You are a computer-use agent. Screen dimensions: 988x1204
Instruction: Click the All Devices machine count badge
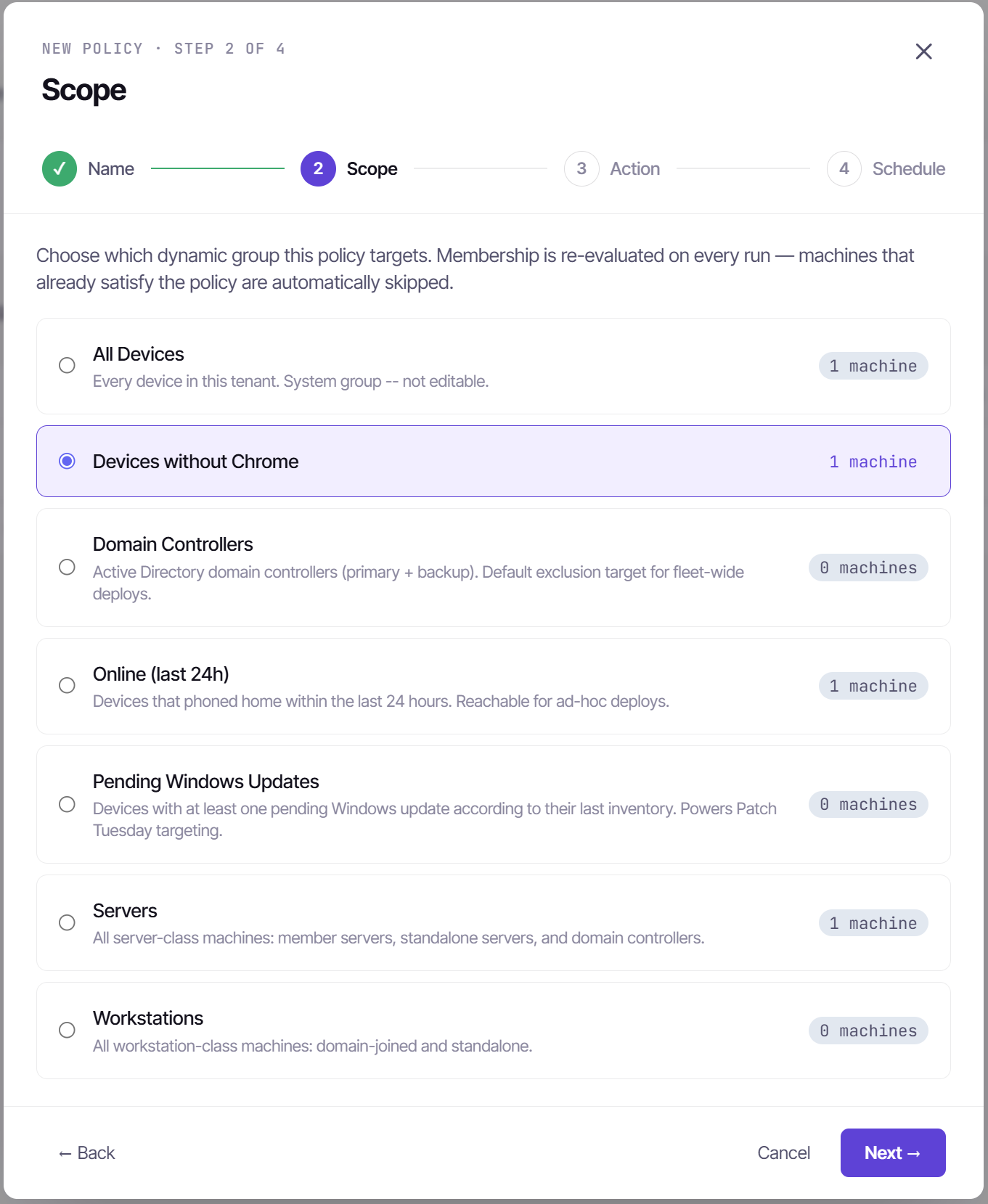tap(873, 366)
